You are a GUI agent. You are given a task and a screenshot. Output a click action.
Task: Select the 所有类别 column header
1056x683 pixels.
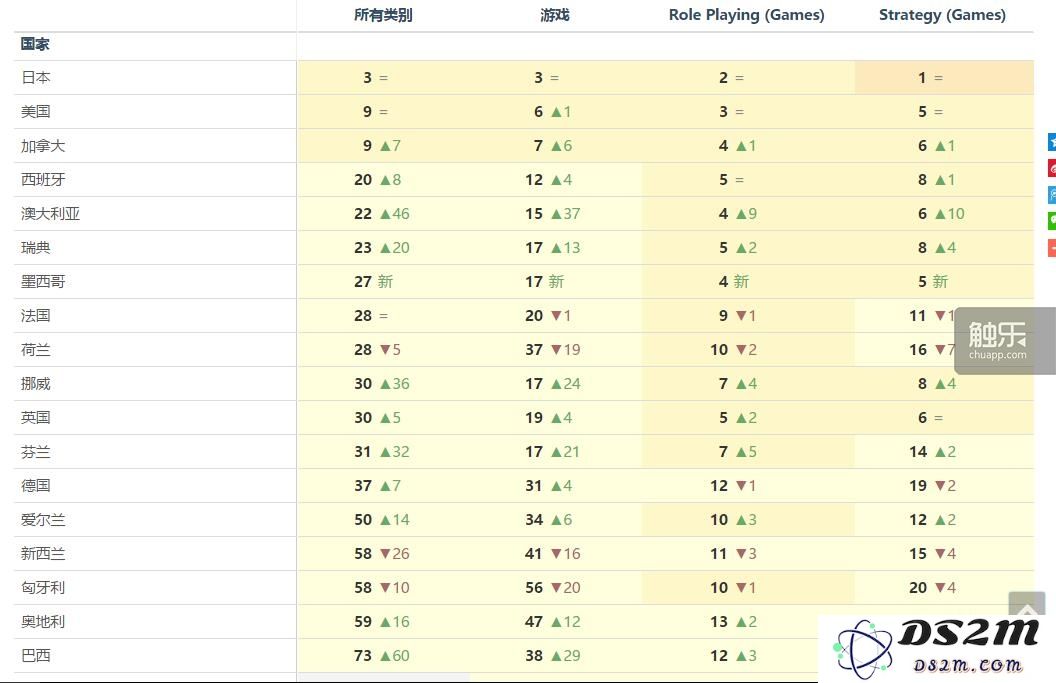click(x=383, y=15)
